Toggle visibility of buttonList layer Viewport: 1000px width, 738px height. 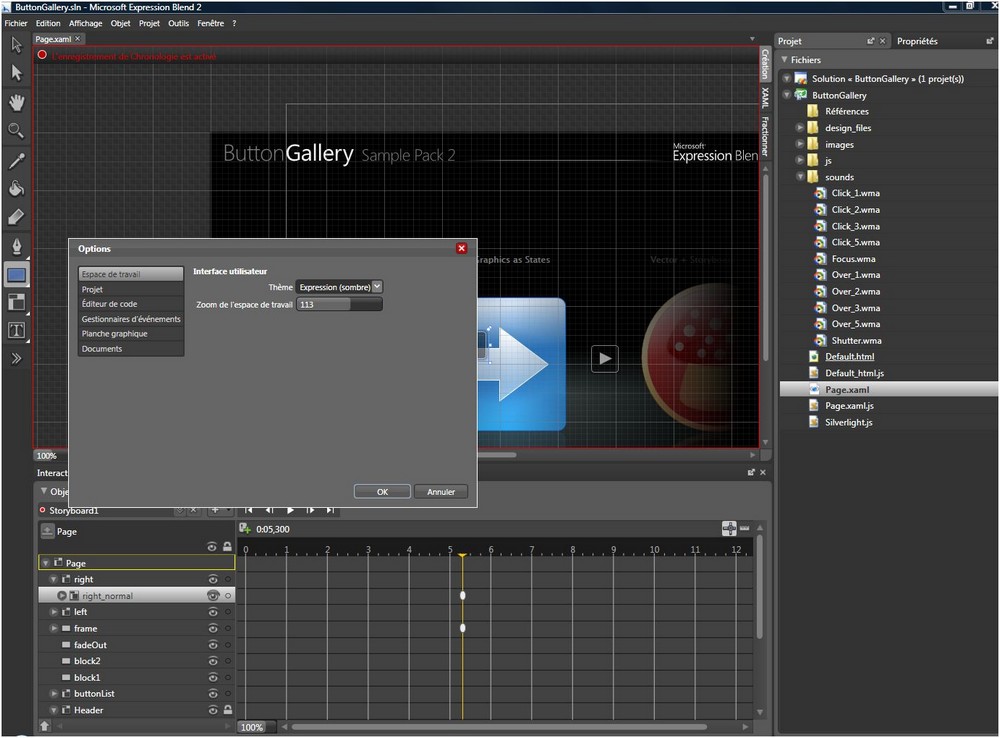coord(213,693)
